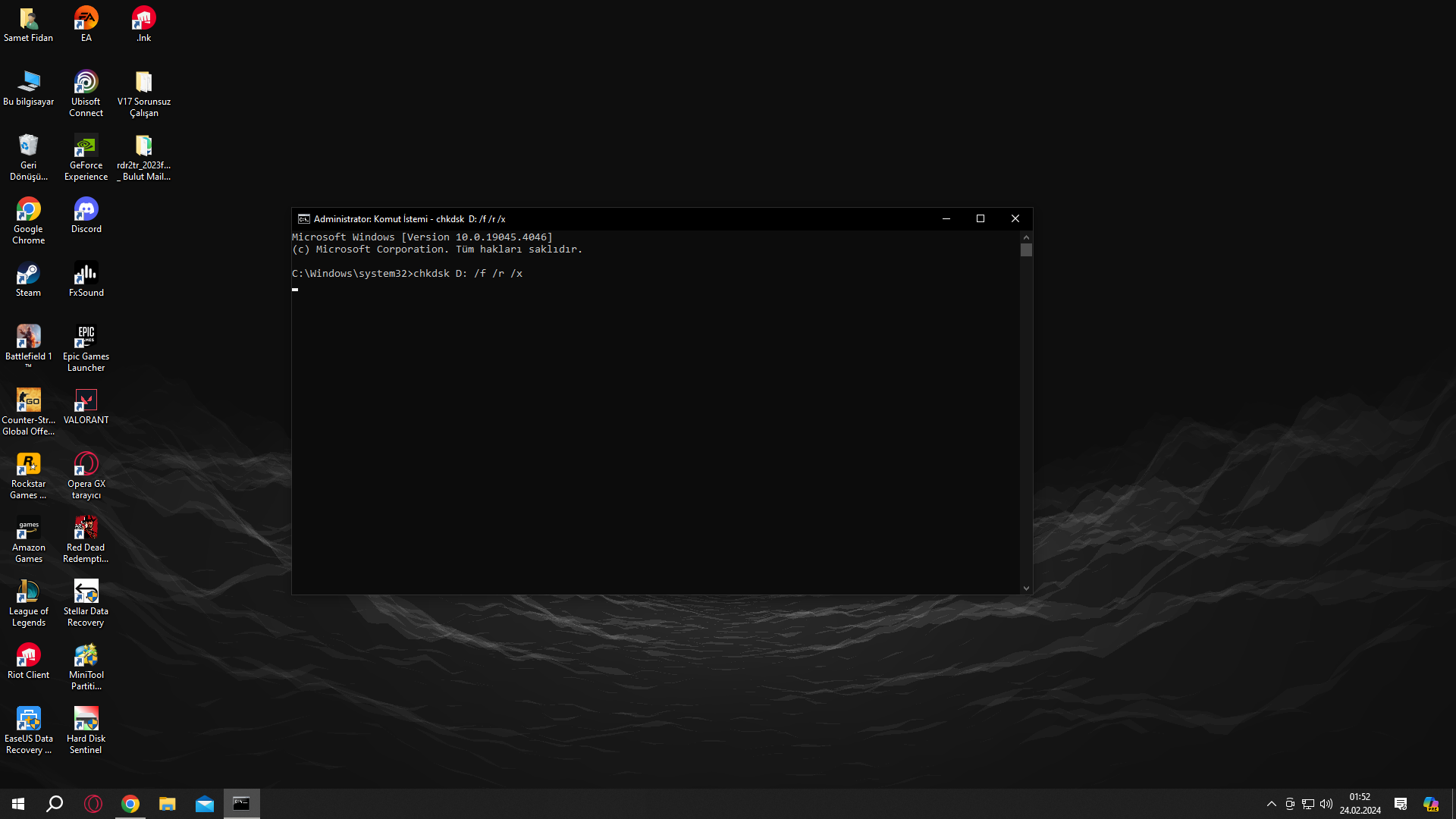Click the Version 10.0.19045.4046 text line
This screenshot has height=819, width=1456.
tap(422, 237)
